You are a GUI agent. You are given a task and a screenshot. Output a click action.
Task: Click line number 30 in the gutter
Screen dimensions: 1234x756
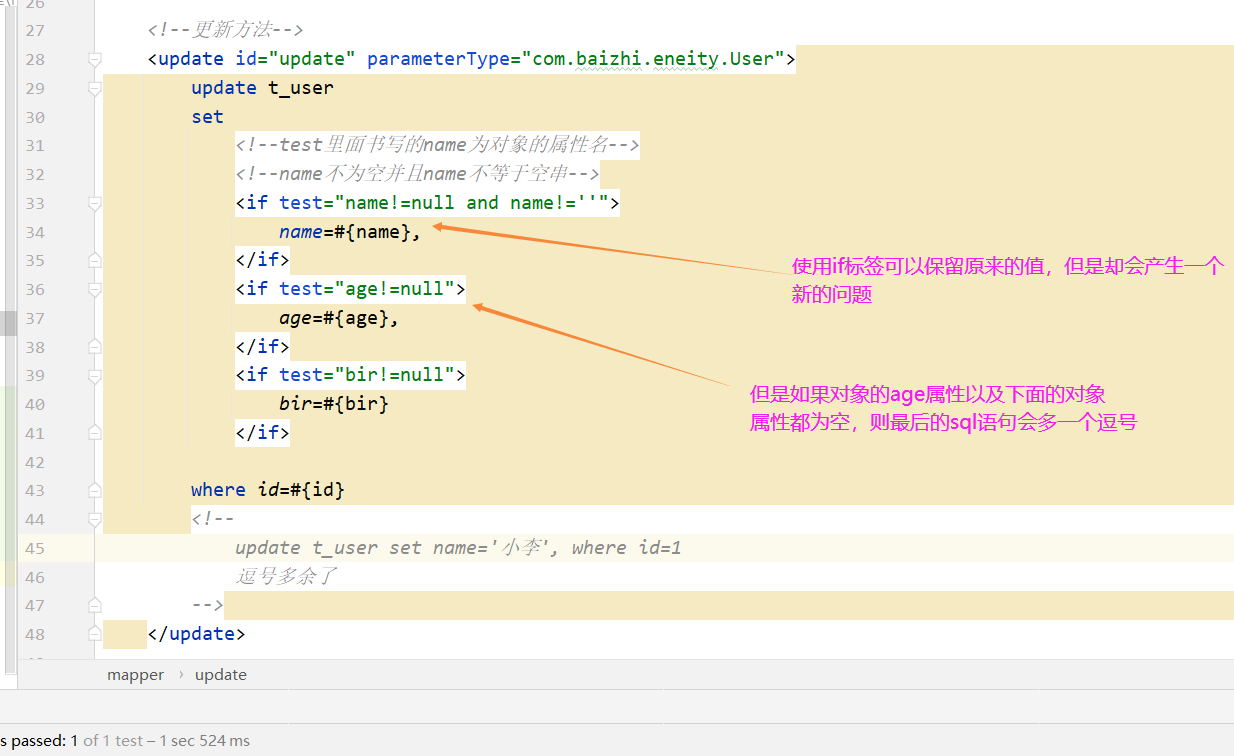[x=34, y=117]
